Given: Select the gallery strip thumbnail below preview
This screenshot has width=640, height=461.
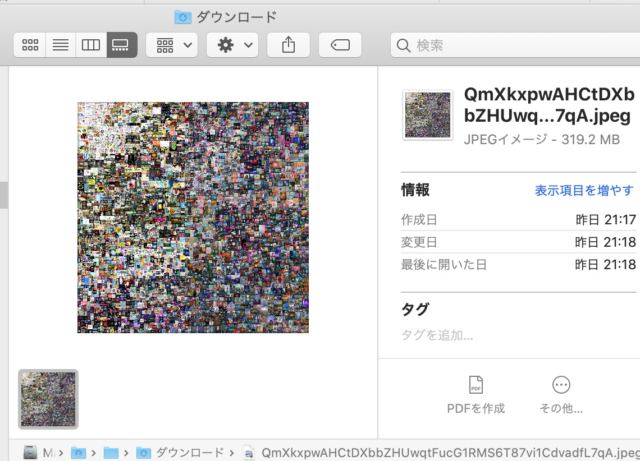Looking at the screenshot, I should pyautogui.click(x=48, y=399).
